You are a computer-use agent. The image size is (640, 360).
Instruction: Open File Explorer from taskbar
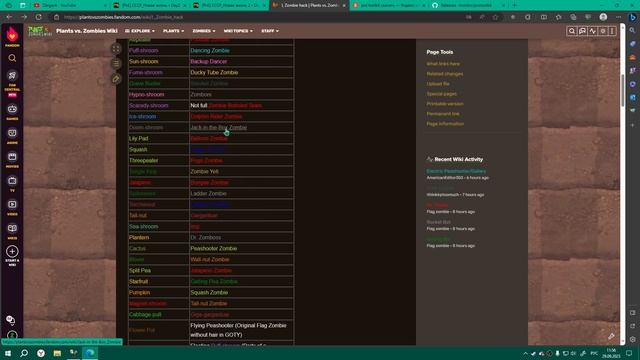pos(57,353)
